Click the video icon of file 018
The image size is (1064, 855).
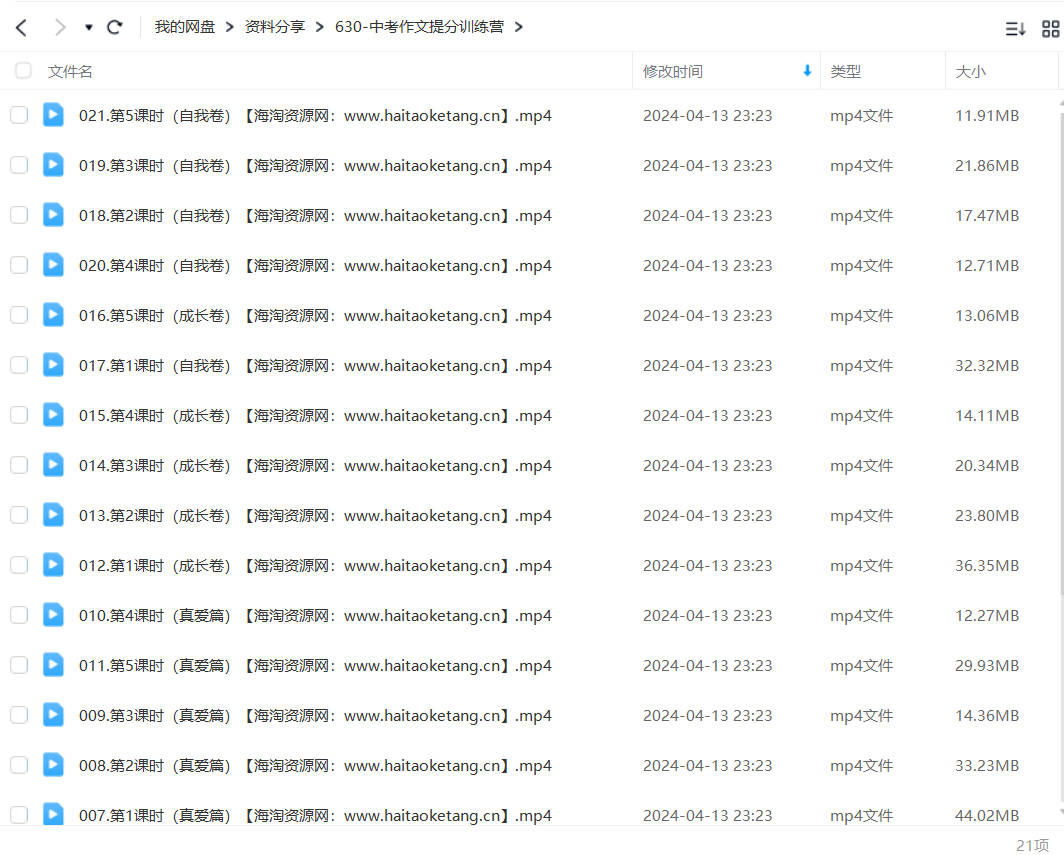coord(53,215)
